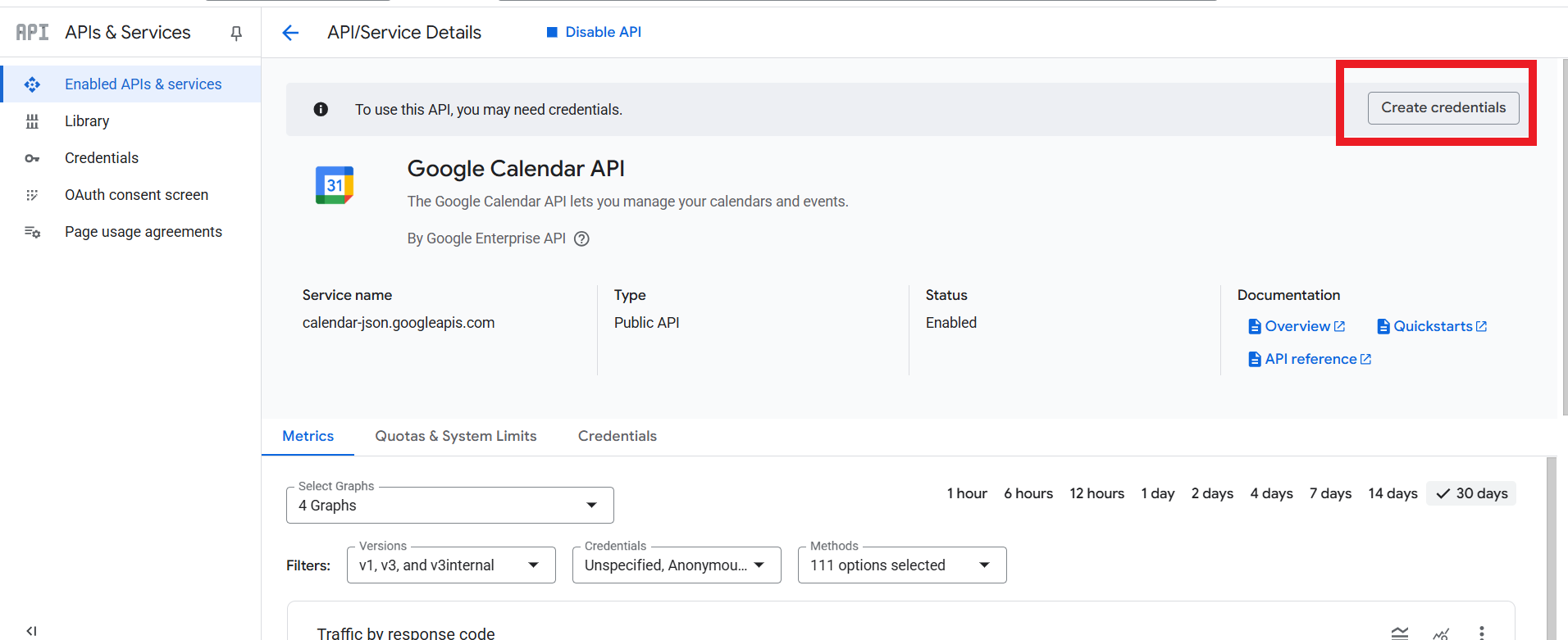Click the metrics panel vertical scrollbar
This screenshot has height=640, width=1568.
[x=1551, y=547]
